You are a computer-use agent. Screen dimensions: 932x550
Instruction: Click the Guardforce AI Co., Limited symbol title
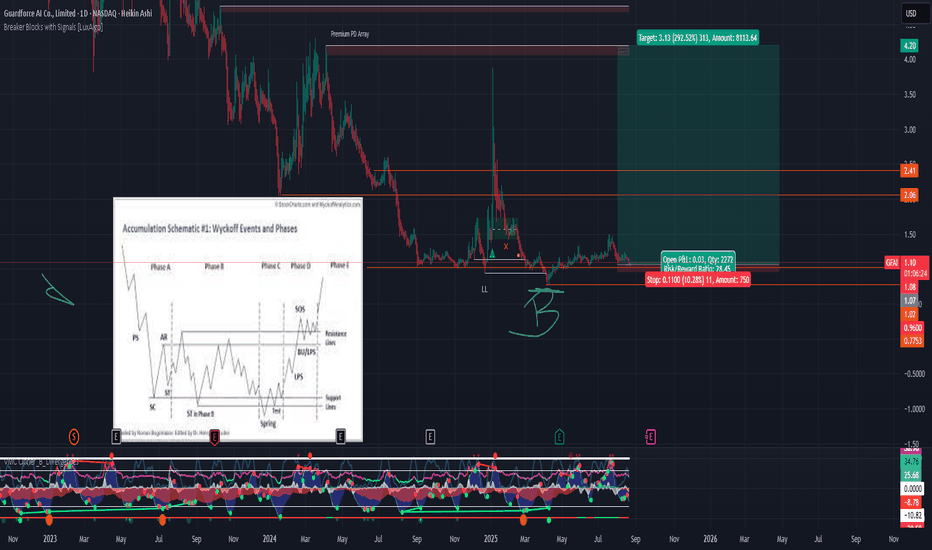tap(78, 13)
